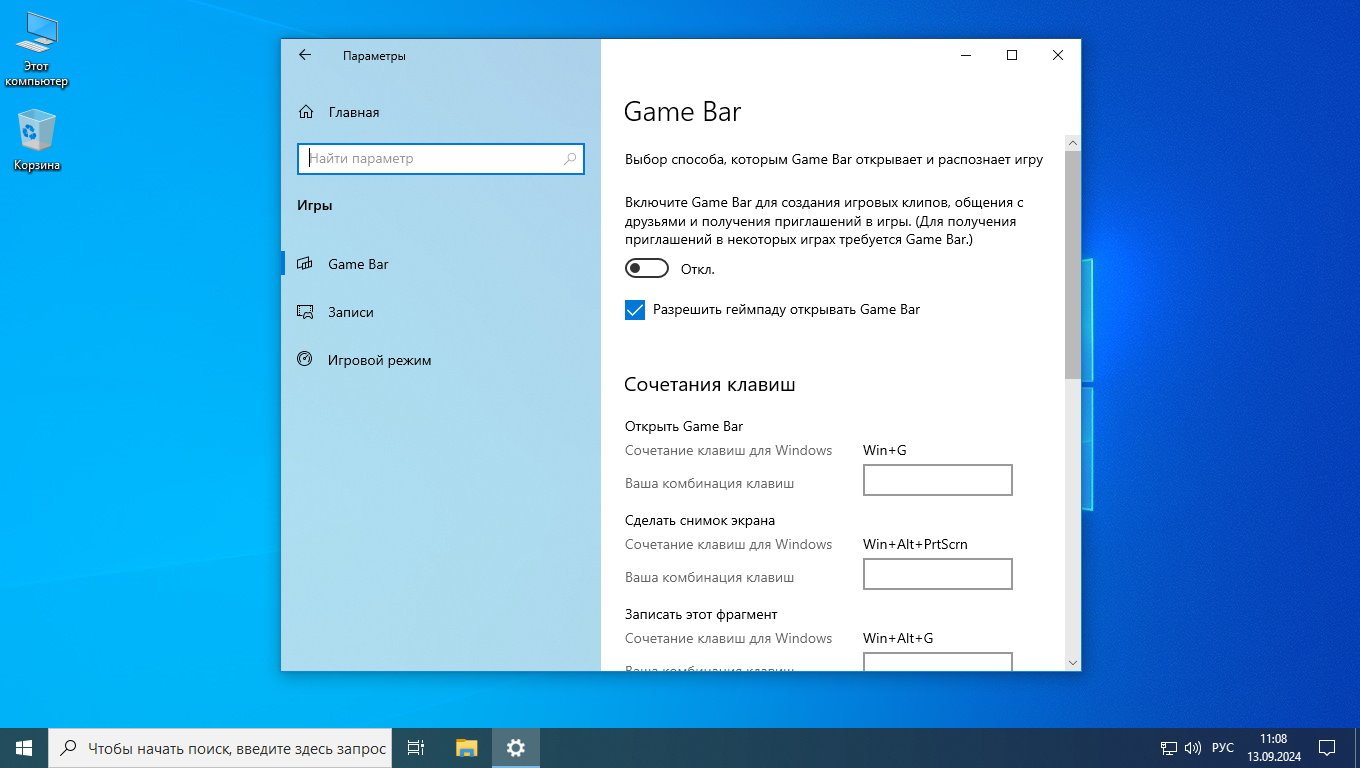Click custom shortcut field for Сделать снимок экрана
Screen dimensions: 1360x768
tap(937, 574)
